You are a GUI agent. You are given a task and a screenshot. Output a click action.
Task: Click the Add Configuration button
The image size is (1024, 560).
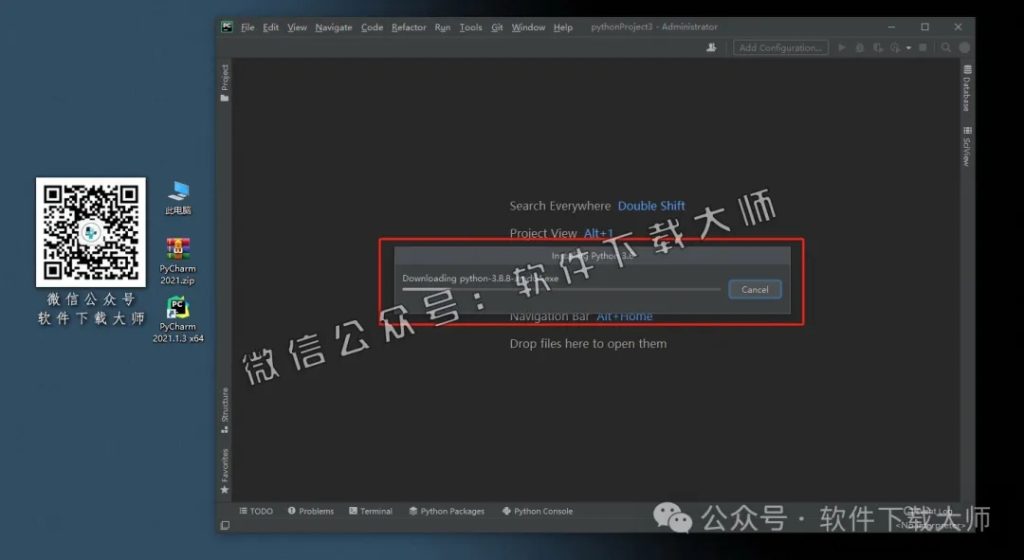pos(780,48)
